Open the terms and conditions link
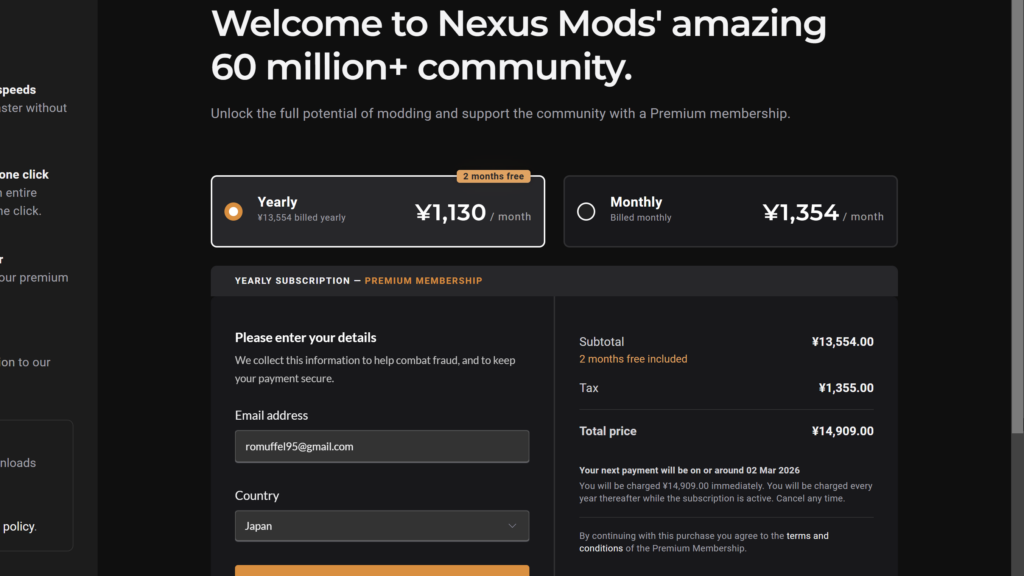 (x=806, y=536)
